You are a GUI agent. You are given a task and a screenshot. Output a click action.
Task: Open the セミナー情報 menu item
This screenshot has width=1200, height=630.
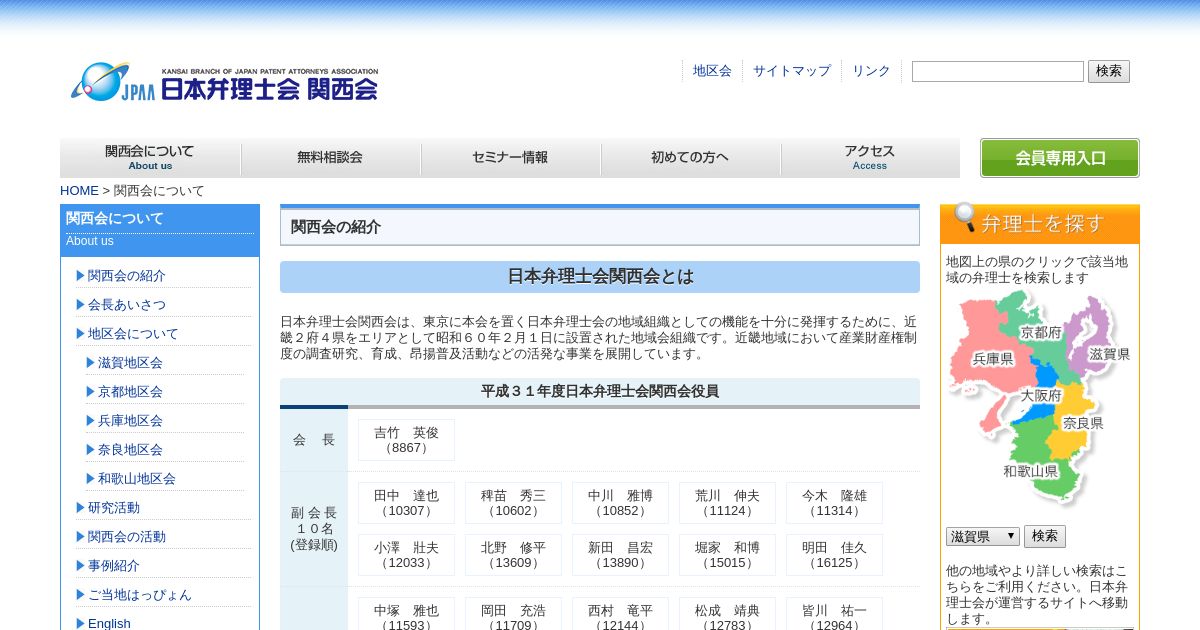510,157
